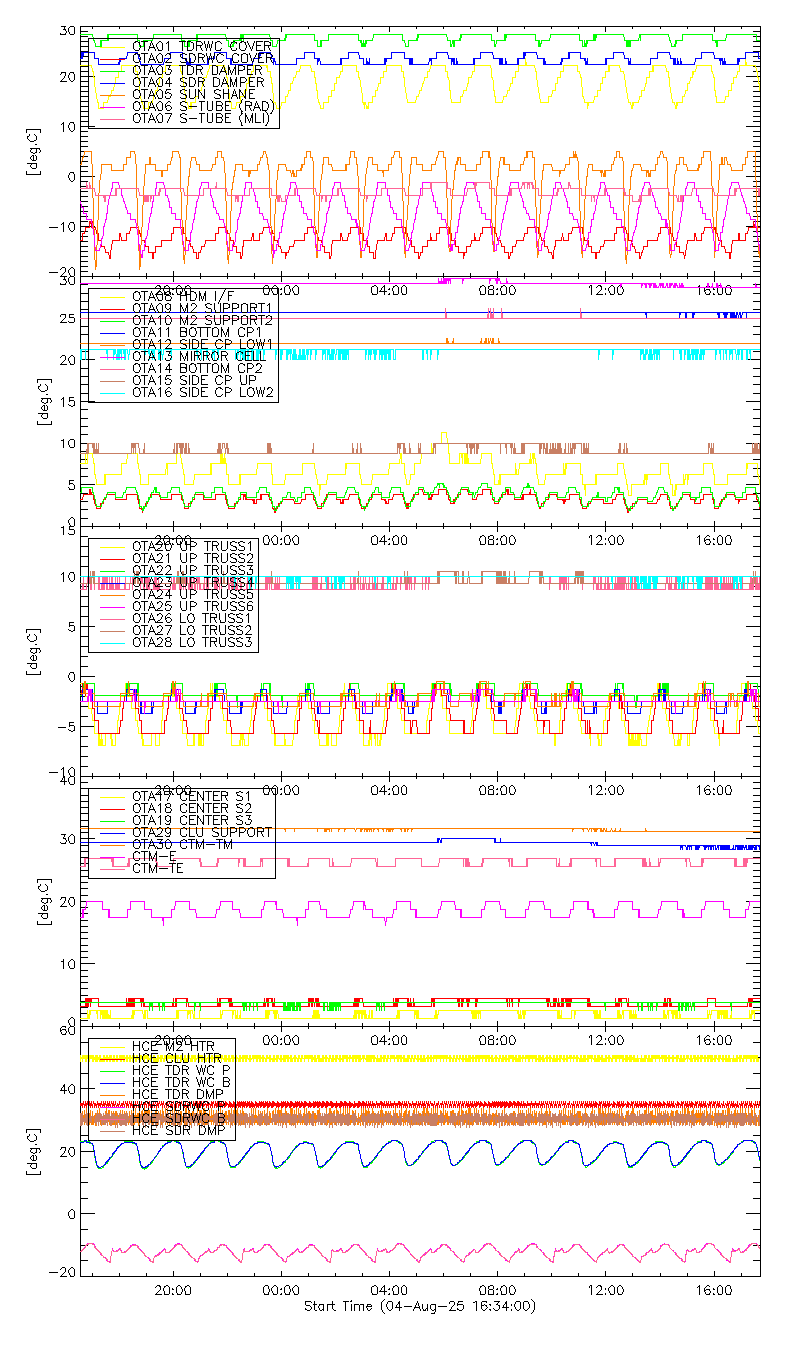
Task: Click the OTA17 CENTER S1 legend entry
Action: [x=185, y=796]
